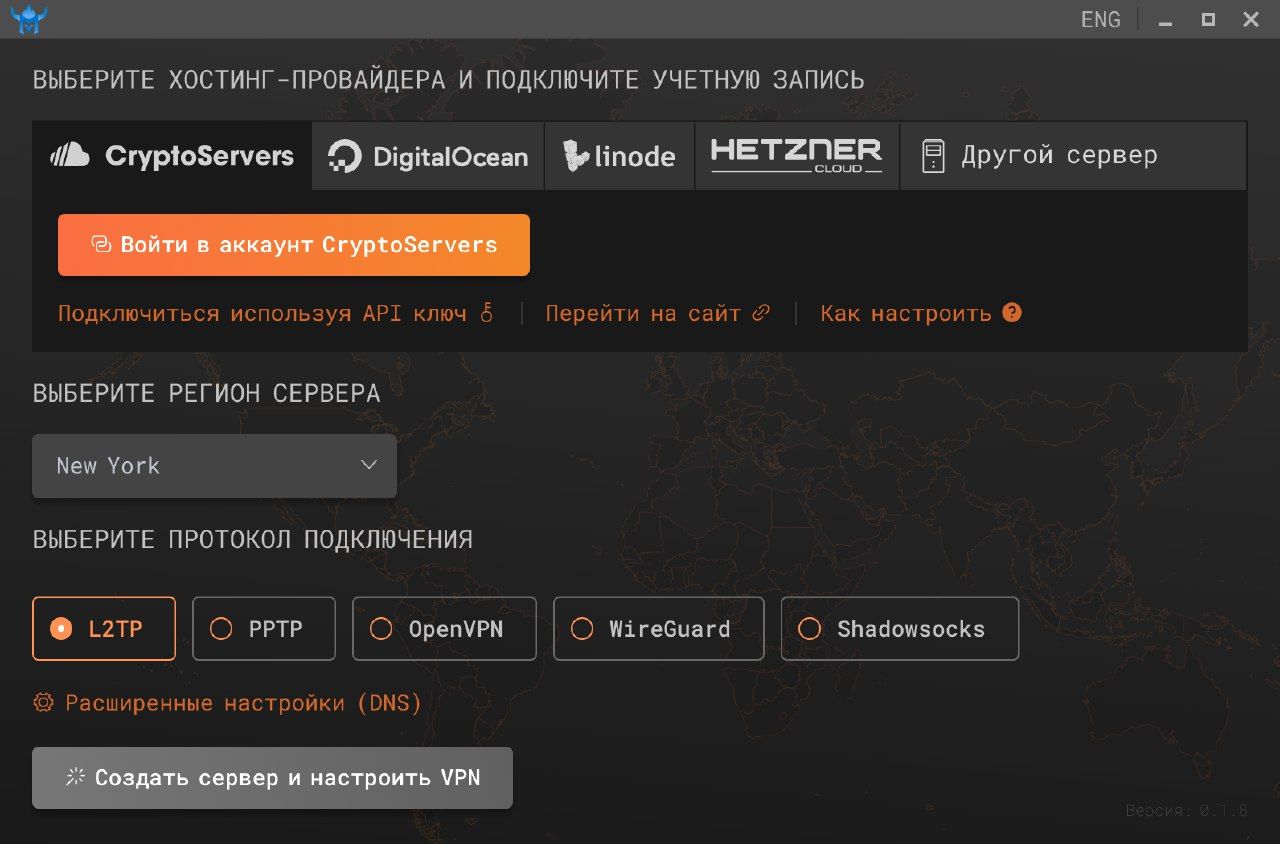Minimize the VPN app window
Viewport: 1280px width, 844px height.
[x=1165, y=20]
